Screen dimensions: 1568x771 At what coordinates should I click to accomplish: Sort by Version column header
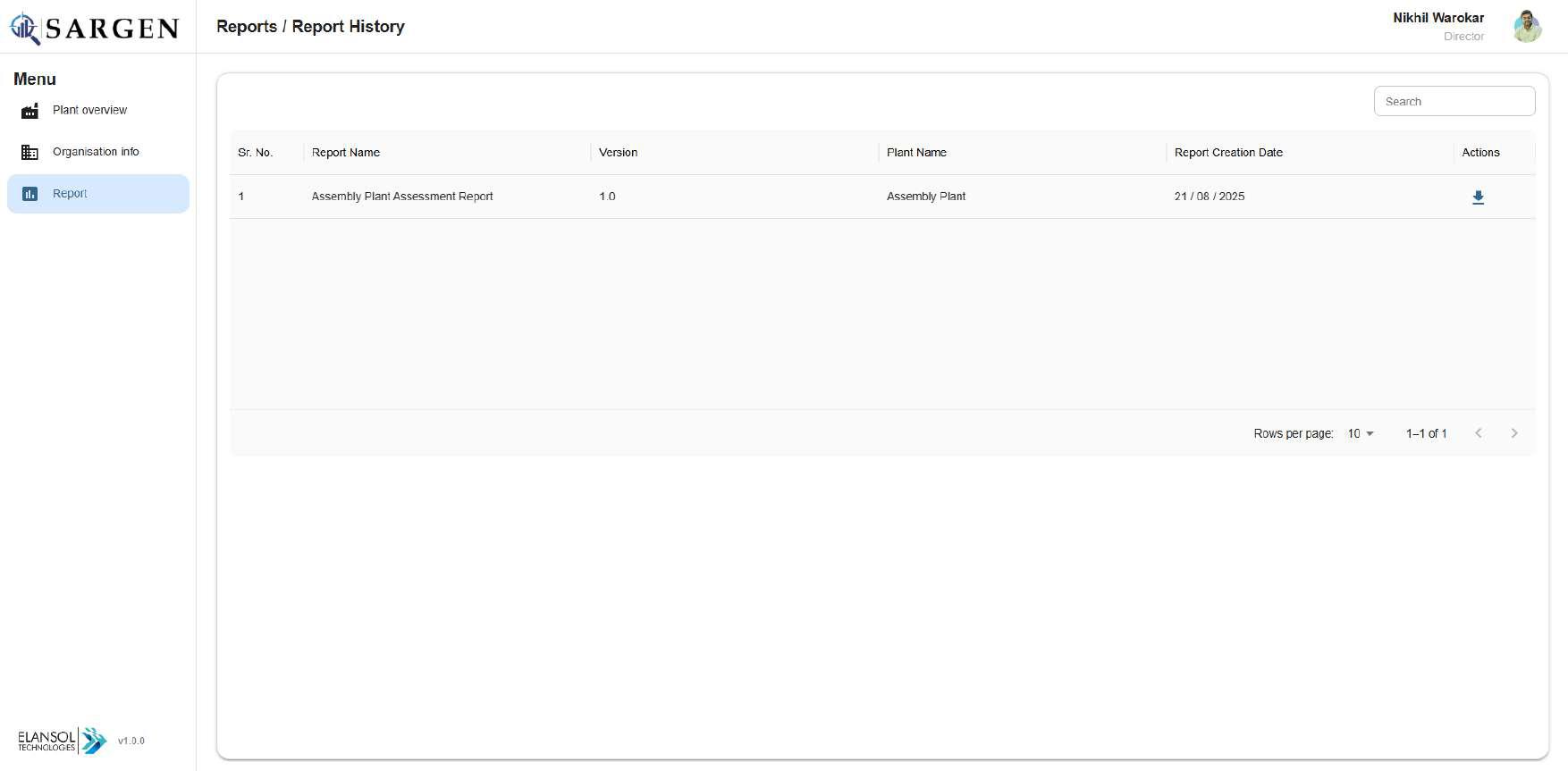click(618, 153)
